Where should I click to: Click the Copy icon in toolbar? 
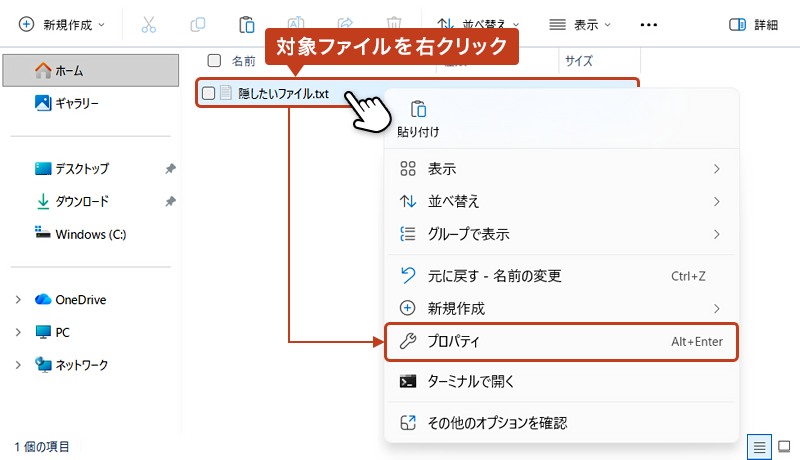(197, 24)
